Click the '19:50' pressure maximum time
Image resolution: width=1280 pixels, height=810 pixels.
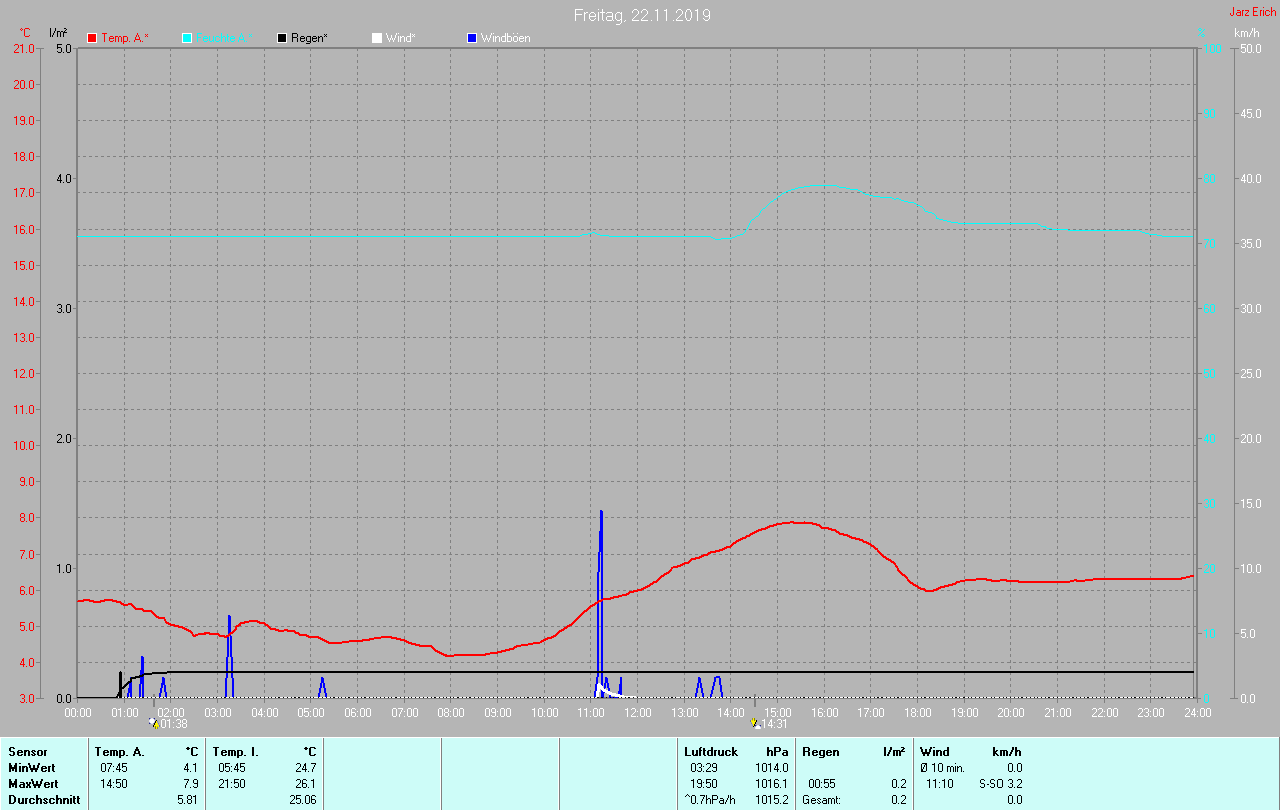click(x=703, y=784)
